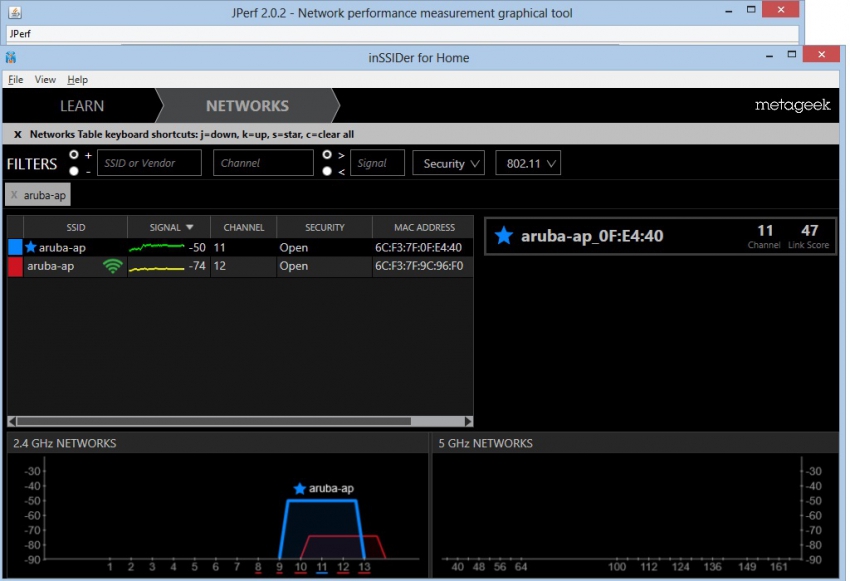
Task: Remove the aruba-ap filter tag
Action: 14,195
